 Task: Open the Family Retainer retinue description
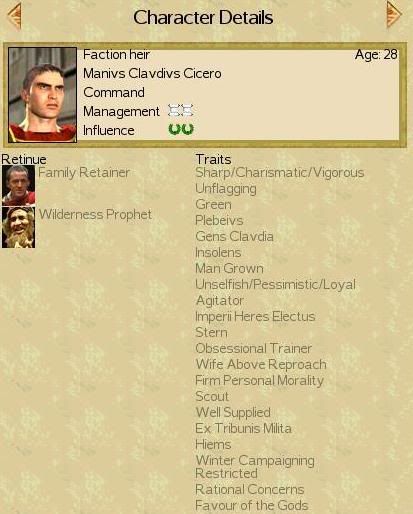click(84, 173)
